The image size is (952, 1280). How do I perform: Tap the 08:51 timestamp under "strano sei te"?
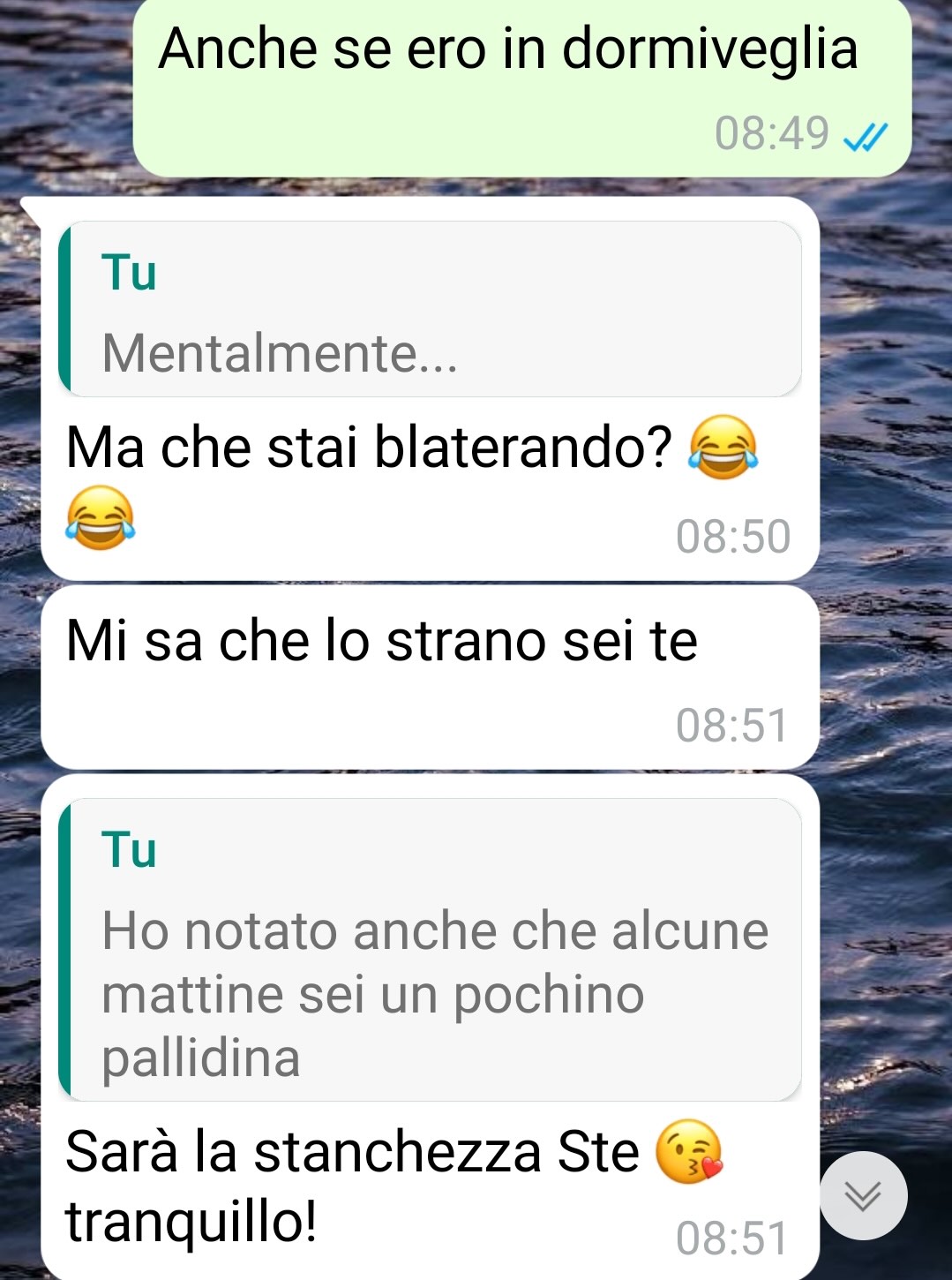pos(731,726)
